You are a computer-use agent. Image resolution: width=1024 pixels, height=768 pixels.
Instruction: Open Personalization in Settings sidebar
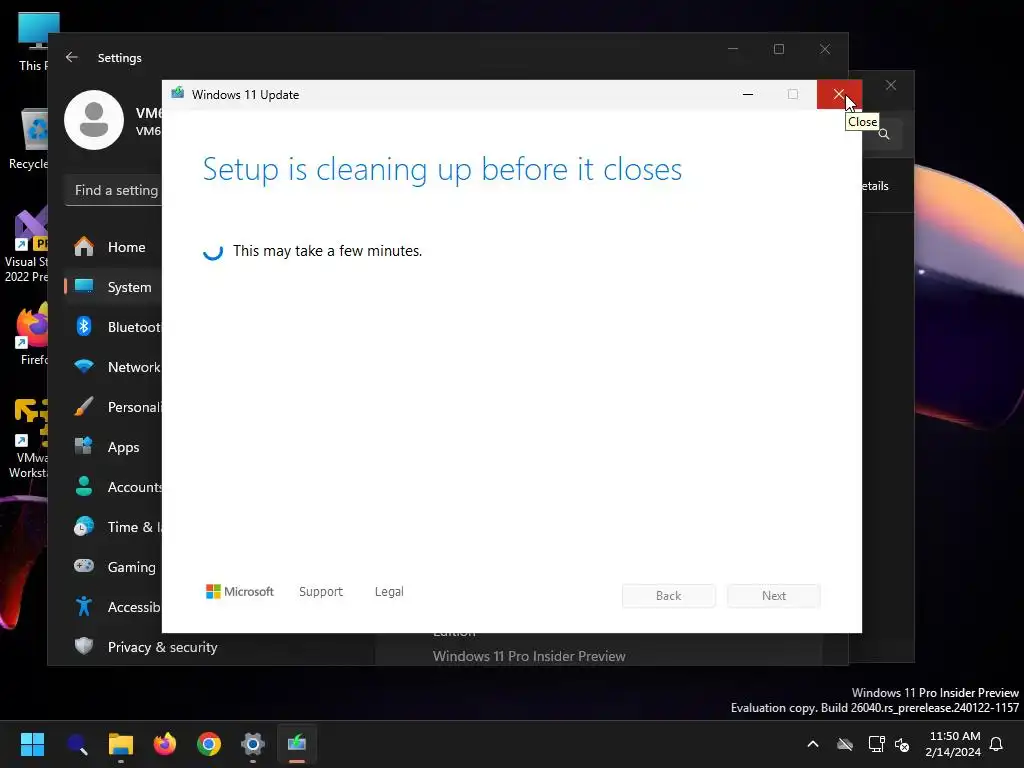[113, 407]
